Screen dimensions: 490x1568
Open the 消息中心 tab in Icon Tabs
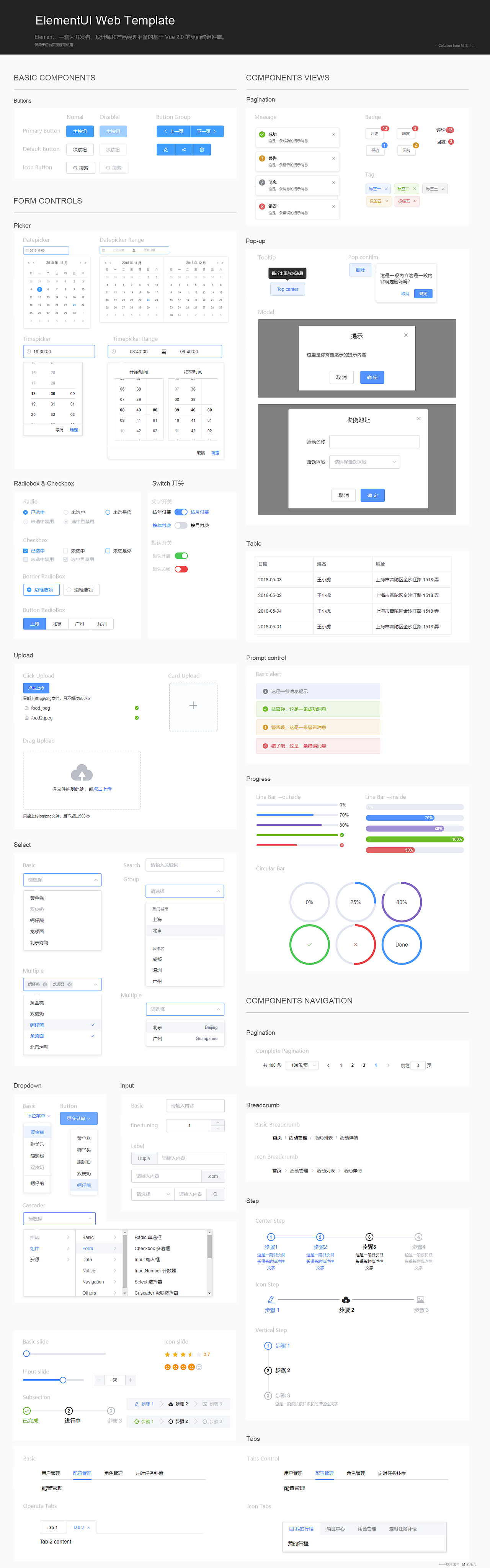point(335,1529)
